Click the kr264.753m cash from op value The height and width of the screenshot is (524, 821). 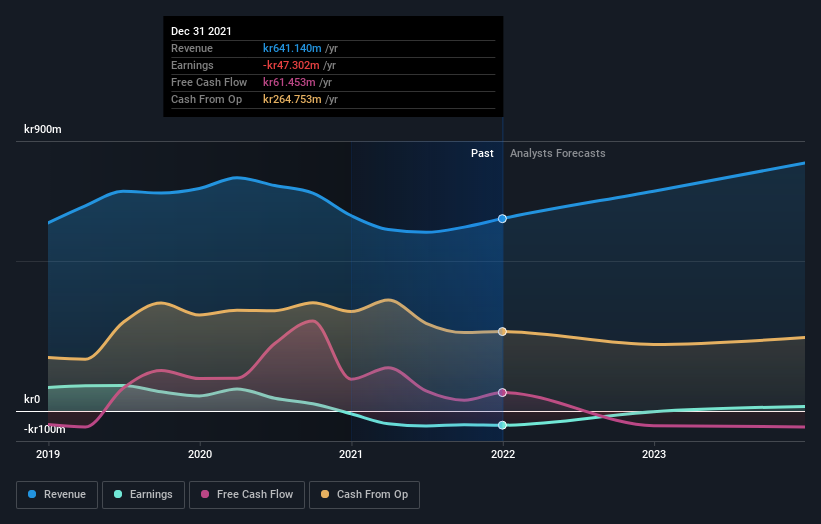(292, 99)
